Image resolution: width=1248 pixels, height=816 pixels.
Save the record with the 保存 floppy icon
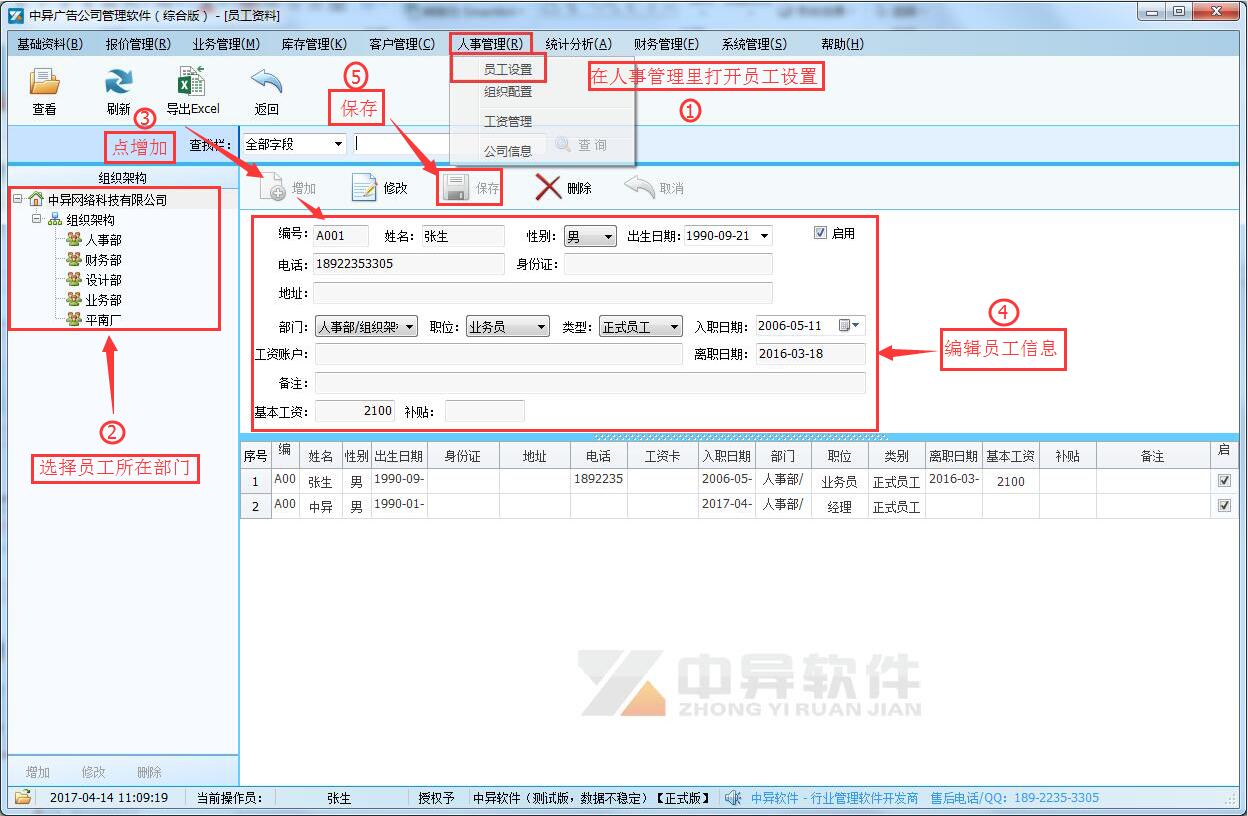click(x=456, y=188)
